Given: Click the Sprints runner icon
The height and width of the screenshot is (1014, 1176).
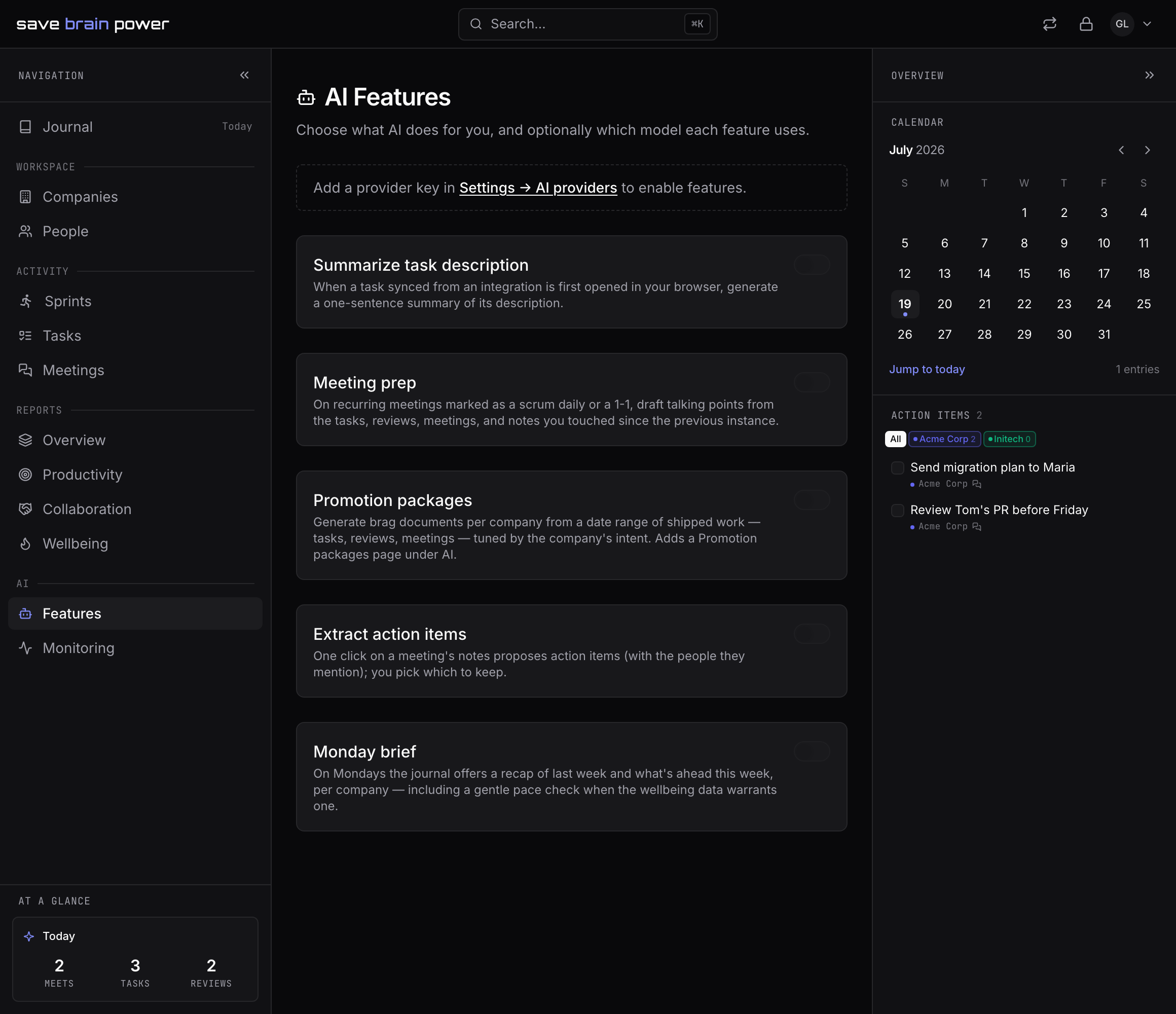Looking at the screenshot, I should (26, 301).
